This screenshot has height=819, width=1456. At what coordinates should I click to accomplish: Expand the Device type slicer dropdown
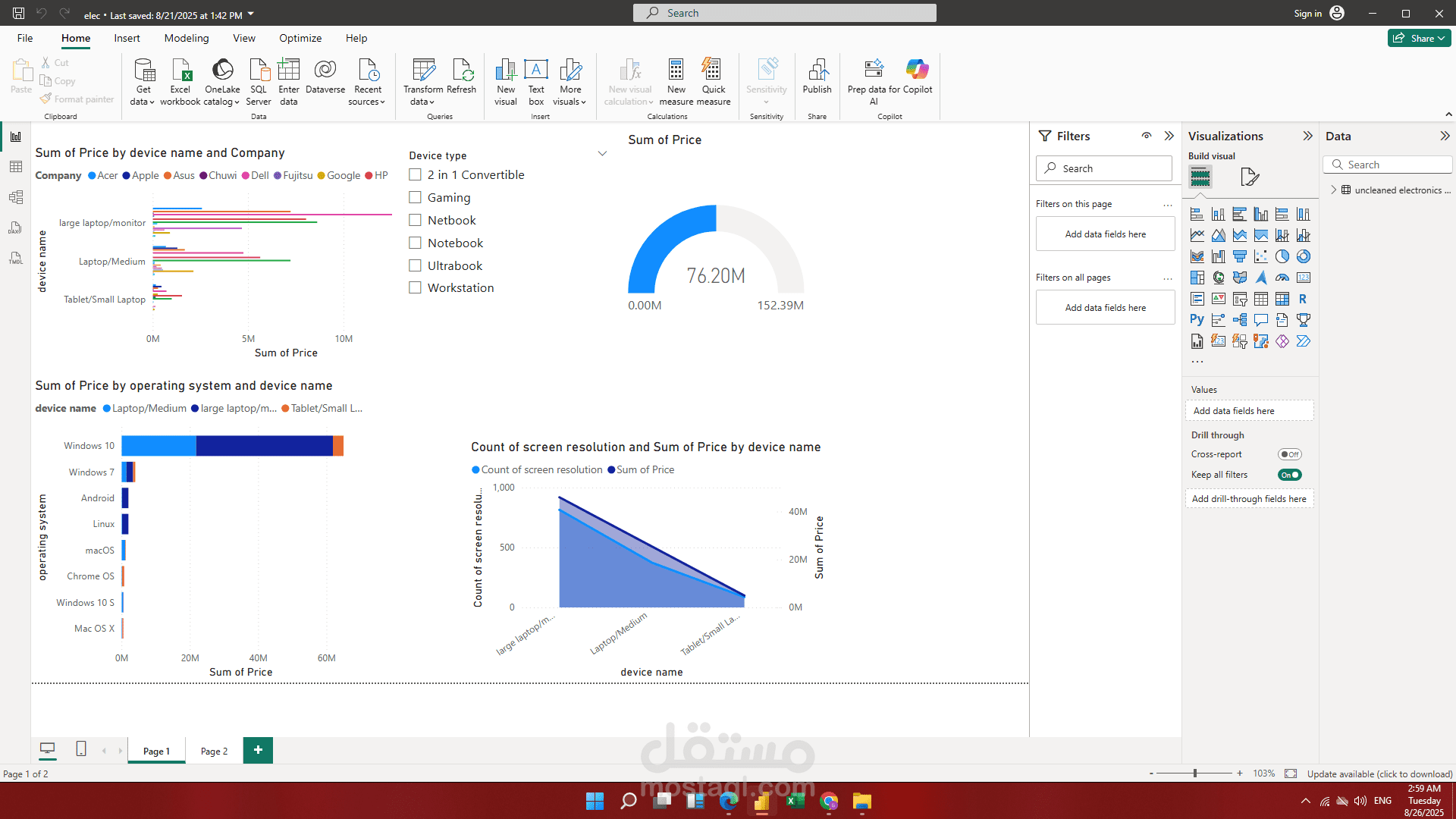(602, 154)
